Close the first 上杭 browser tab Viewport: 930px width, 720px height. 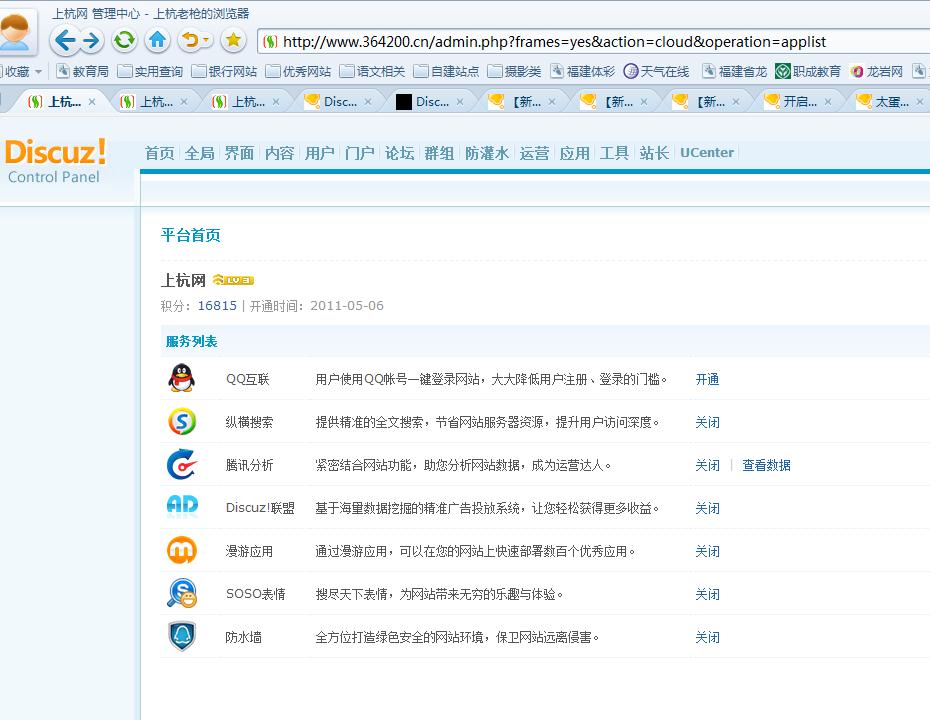(92, 101)
